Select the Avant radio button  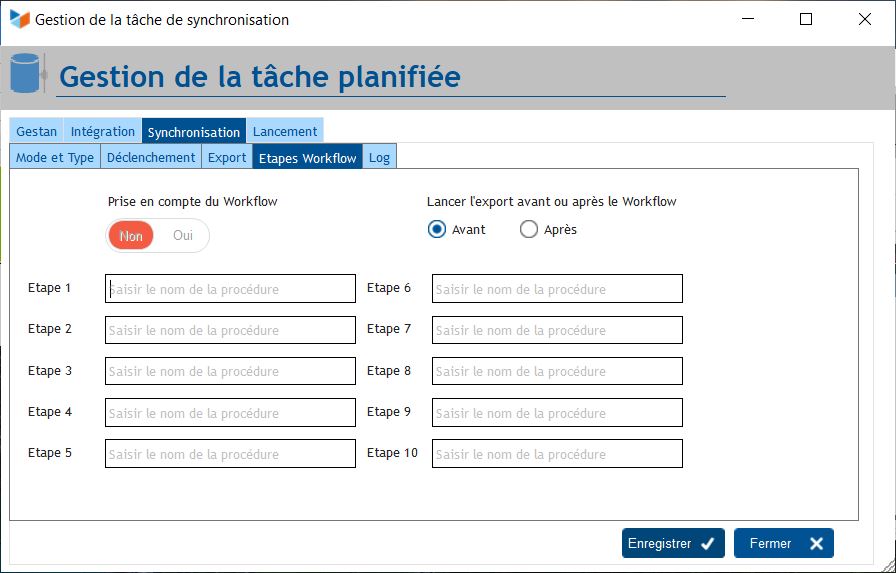pos(437,229)
